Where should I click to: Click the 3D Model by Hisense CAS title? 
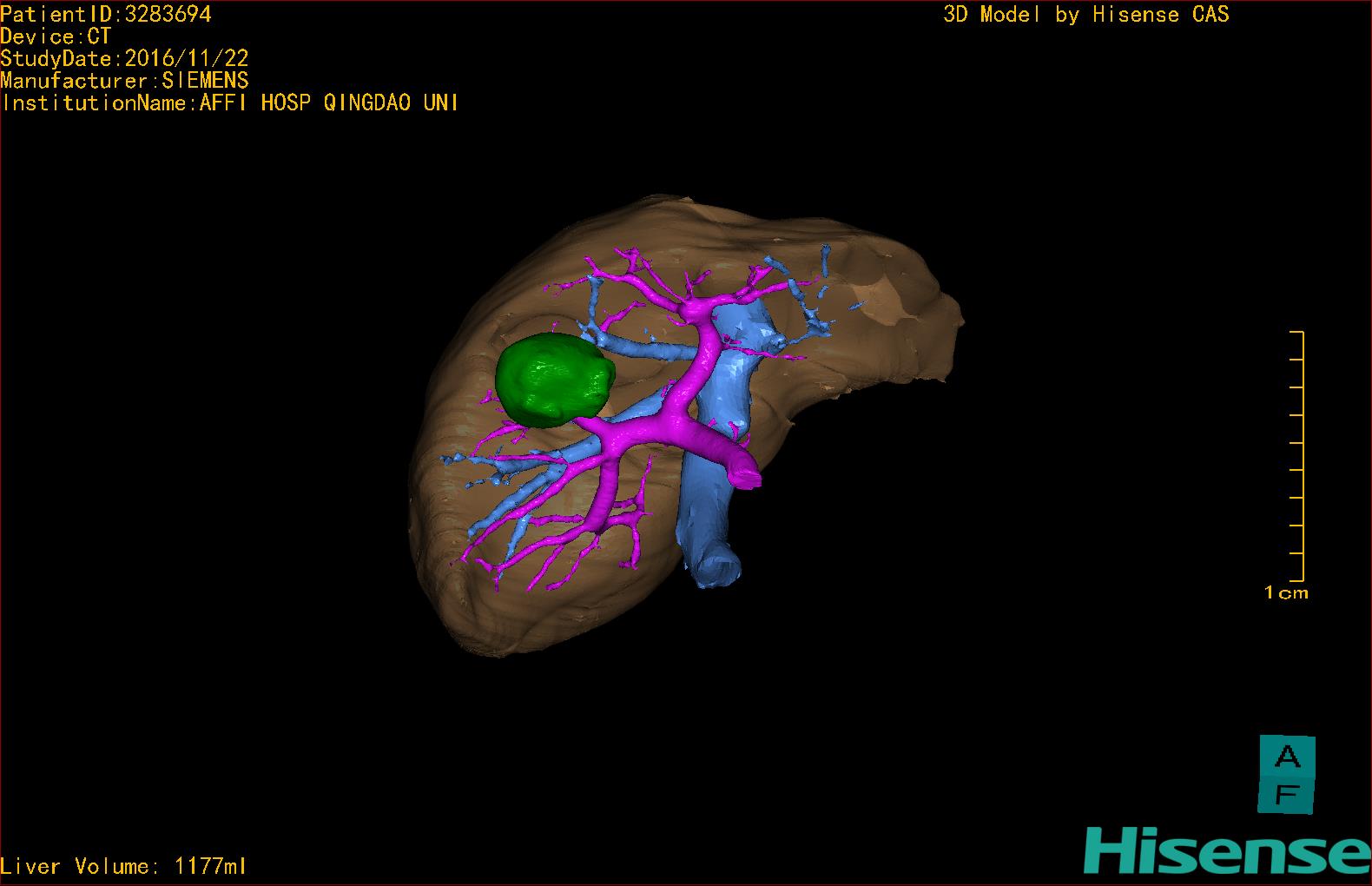point(1086,14)
